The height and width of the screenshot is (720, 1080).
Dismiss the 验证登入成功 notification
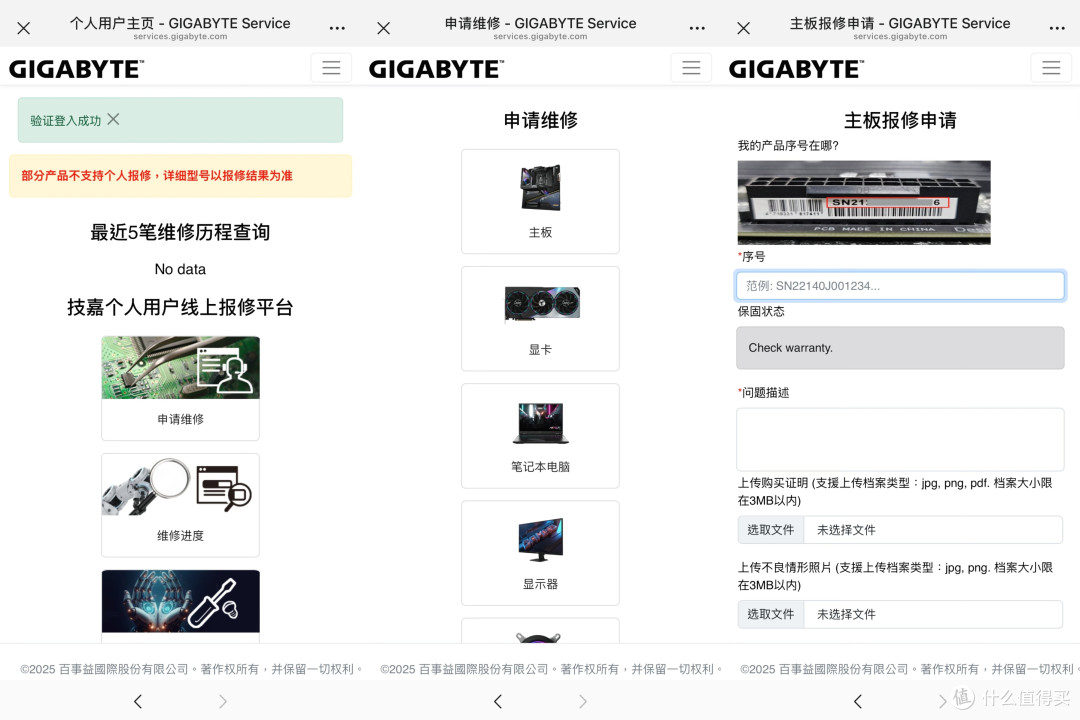114,119
